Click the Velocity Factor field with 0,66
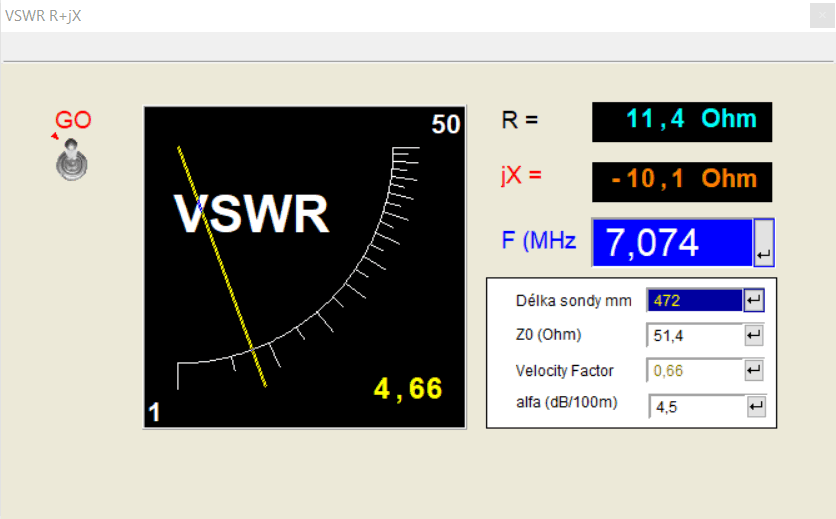The height and width of the screenshot is (519, 836). (x=694, y=371)
